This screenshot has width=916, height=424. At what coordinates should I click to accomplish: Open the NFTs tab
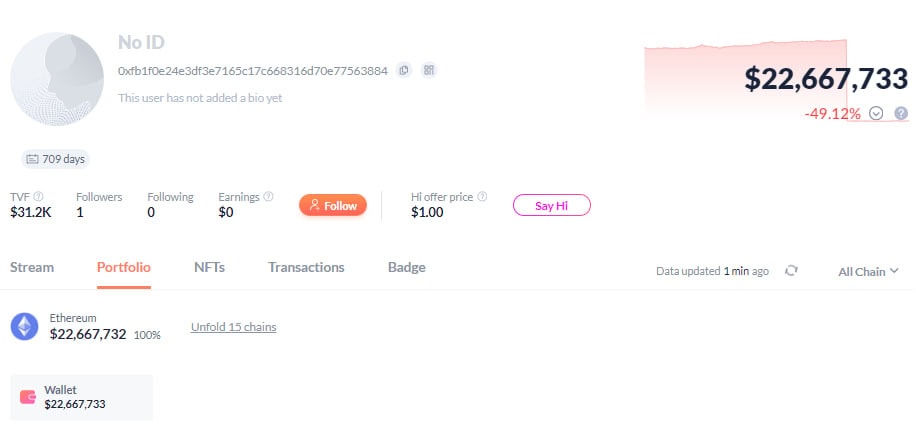coord(209,267)
